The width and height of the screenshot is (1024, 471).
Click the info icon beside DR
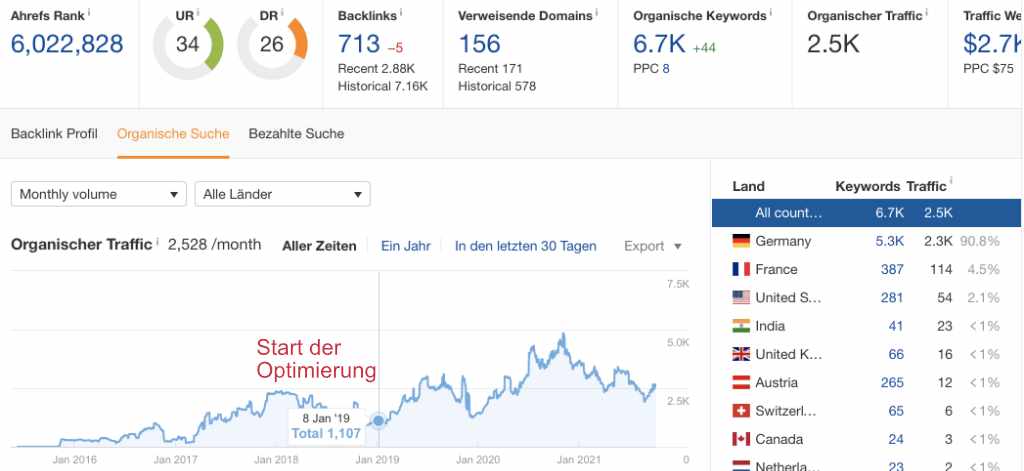pos(282,12)
